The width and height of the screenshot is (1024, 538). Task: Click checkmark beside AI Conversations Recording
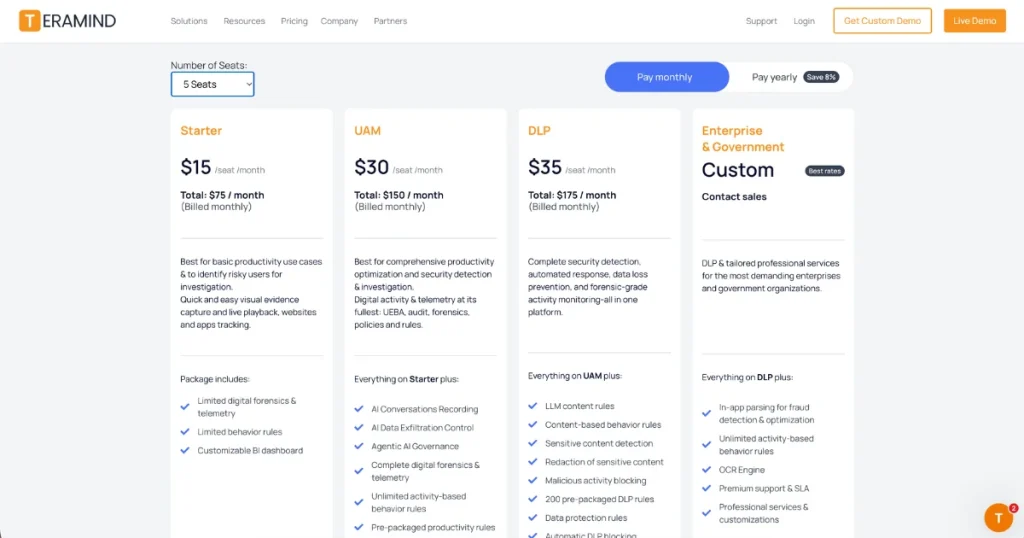[x=359, y=409]
